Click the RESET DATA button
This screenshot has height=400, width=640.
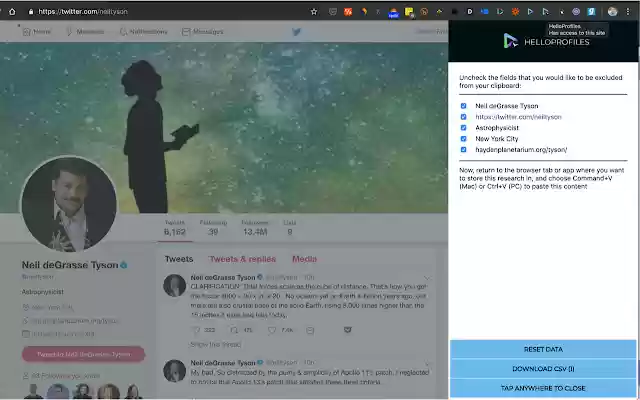(543, 349)
